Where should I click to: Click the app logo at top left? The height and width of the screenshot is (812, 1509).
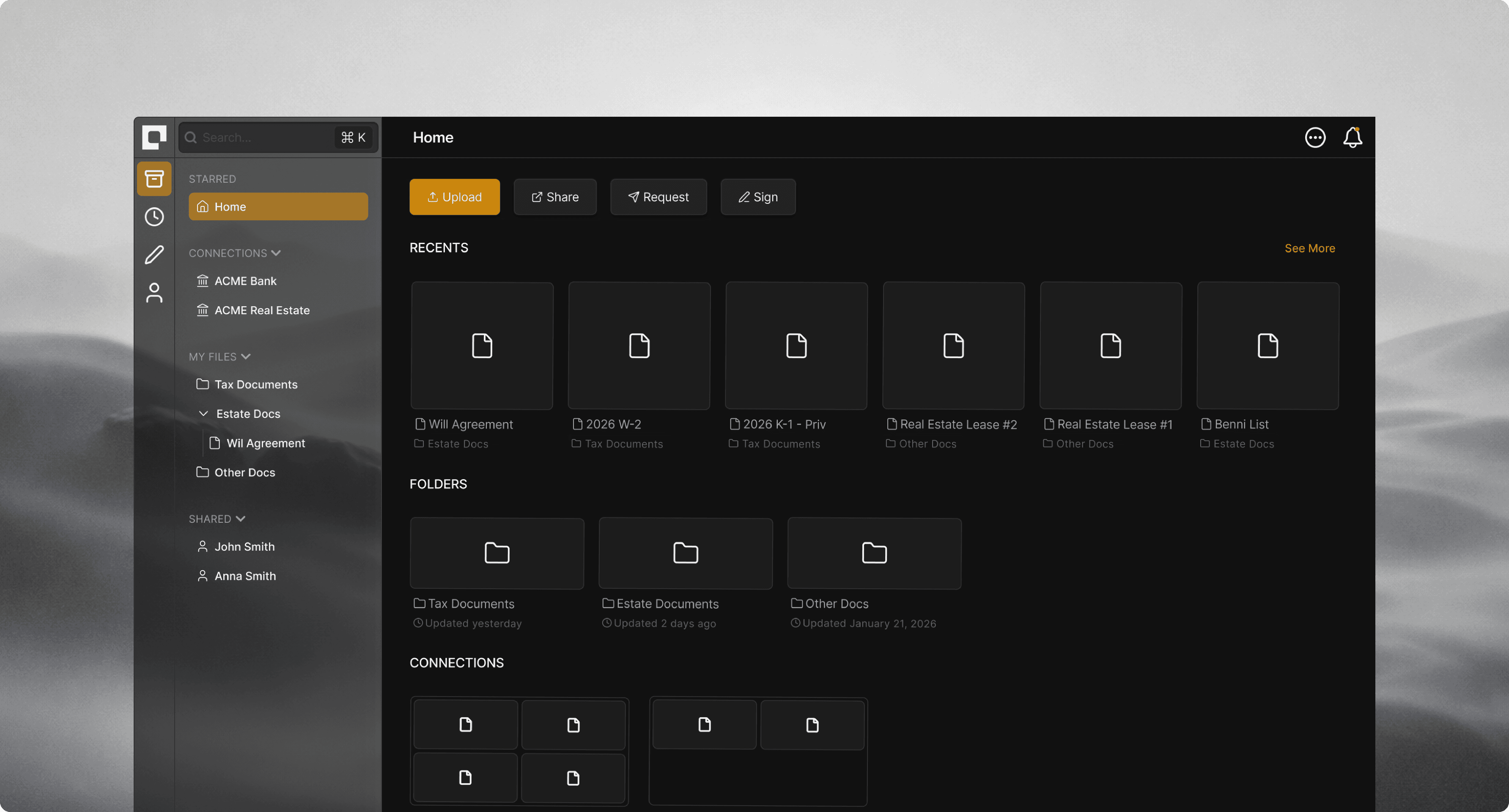click(154, 137)
